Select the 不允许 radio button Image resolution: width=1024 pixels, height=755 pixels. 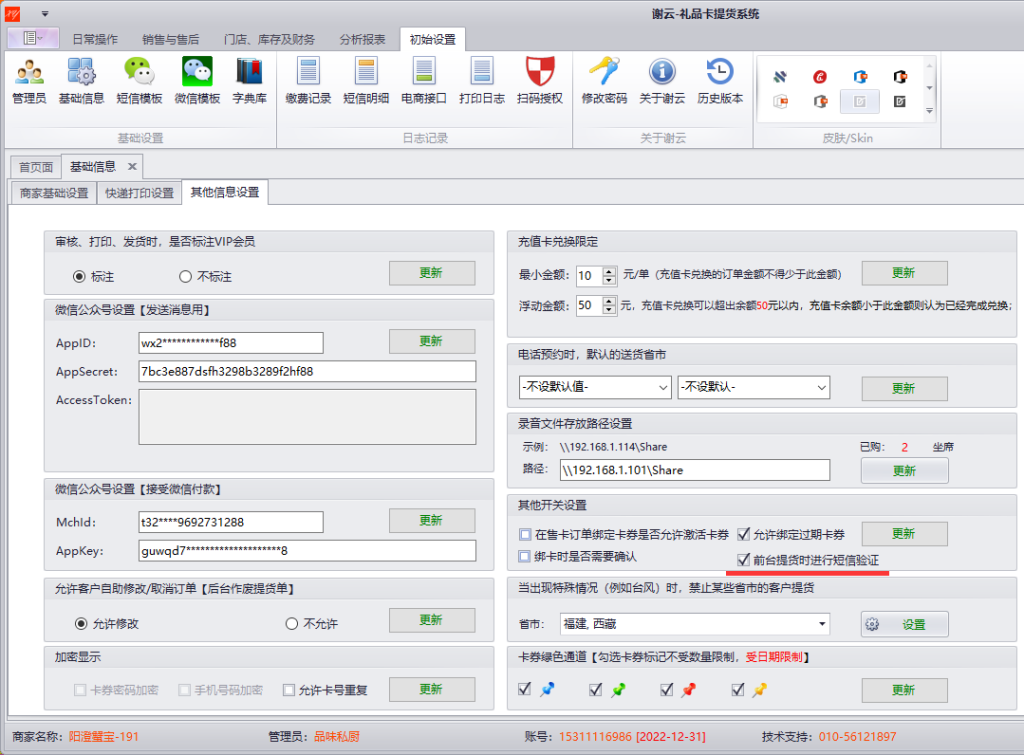tap(292, 624)
